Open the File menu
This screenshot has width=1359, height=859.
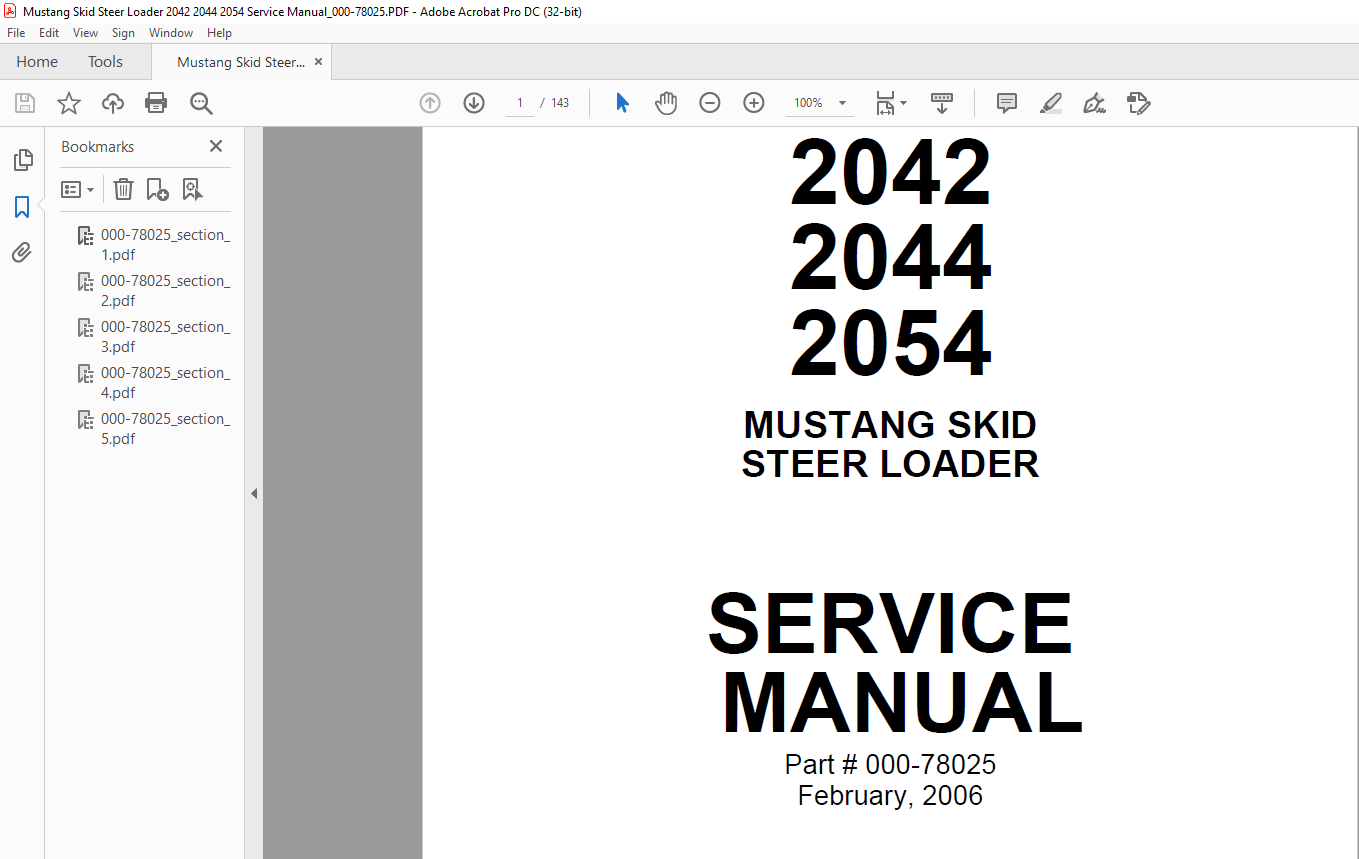pos(16,33)
